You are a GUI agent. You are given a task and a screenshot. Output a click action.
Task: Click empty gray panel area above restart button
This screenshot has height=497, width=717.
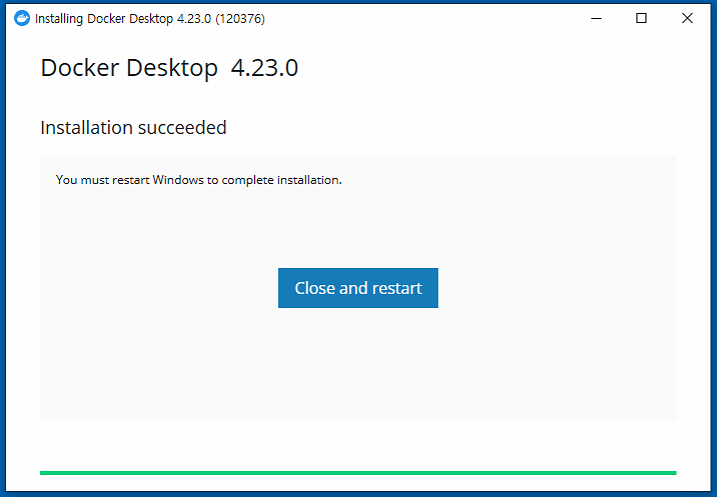pos(358,225)
